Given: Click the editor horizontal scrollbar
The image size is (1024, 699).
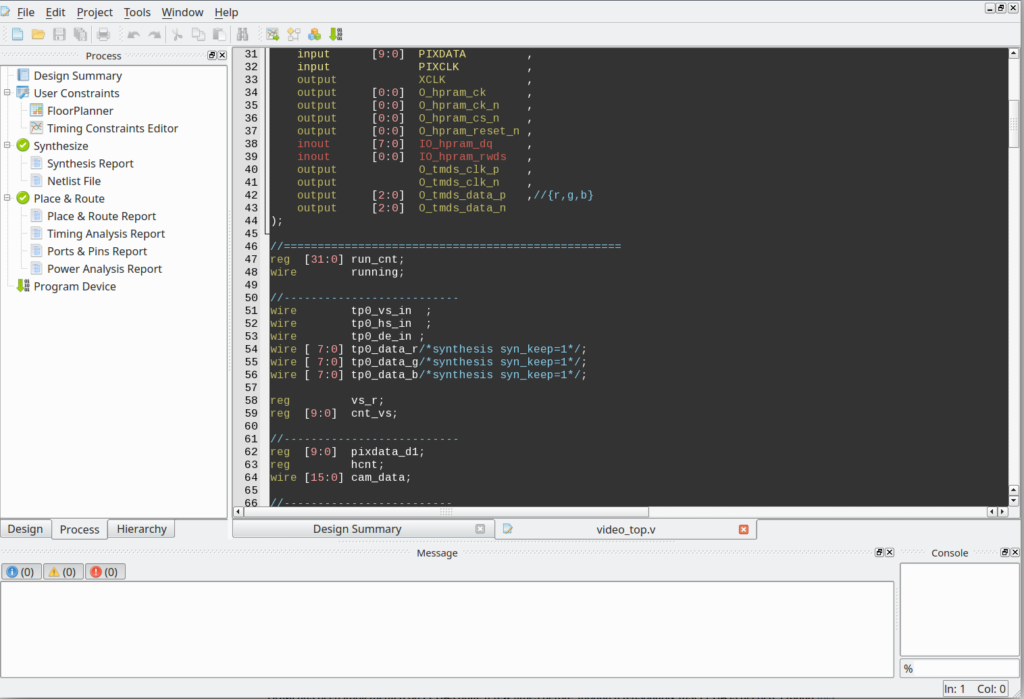Looking at the screenshot, I should [x=446, y=512].
